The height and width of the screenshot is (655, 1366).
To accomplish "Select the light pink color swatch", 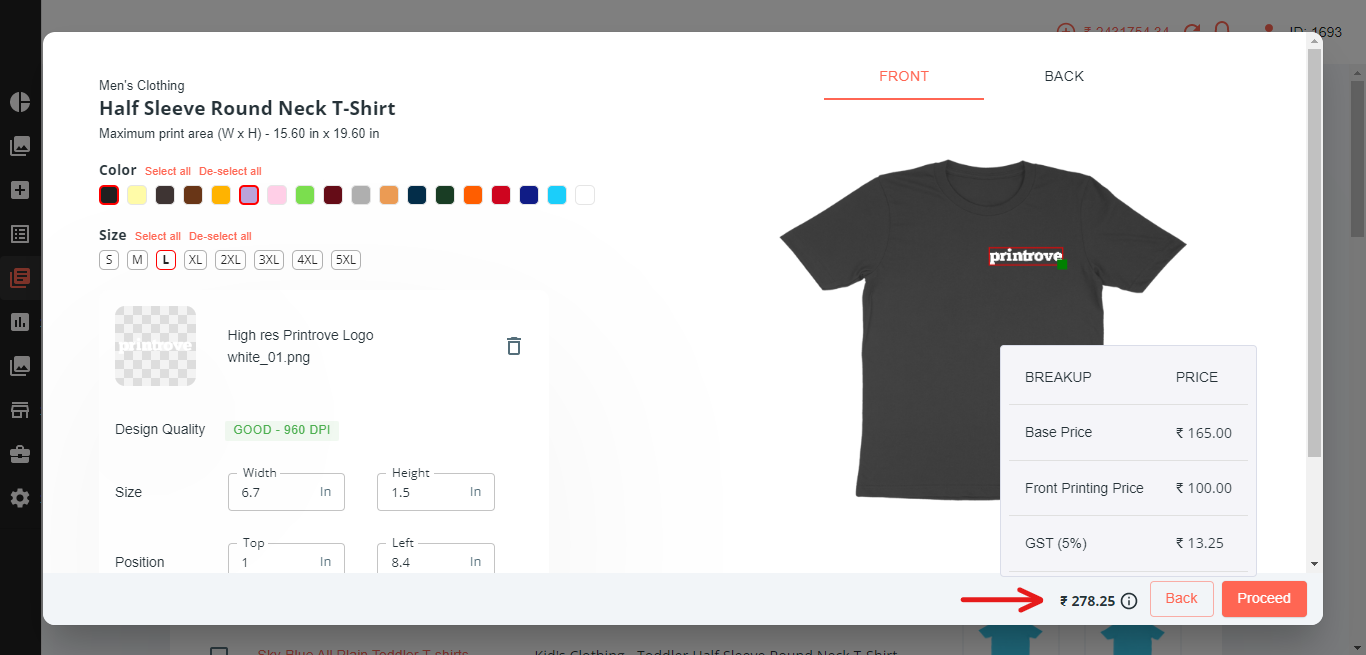I will (x=277, y=195).
